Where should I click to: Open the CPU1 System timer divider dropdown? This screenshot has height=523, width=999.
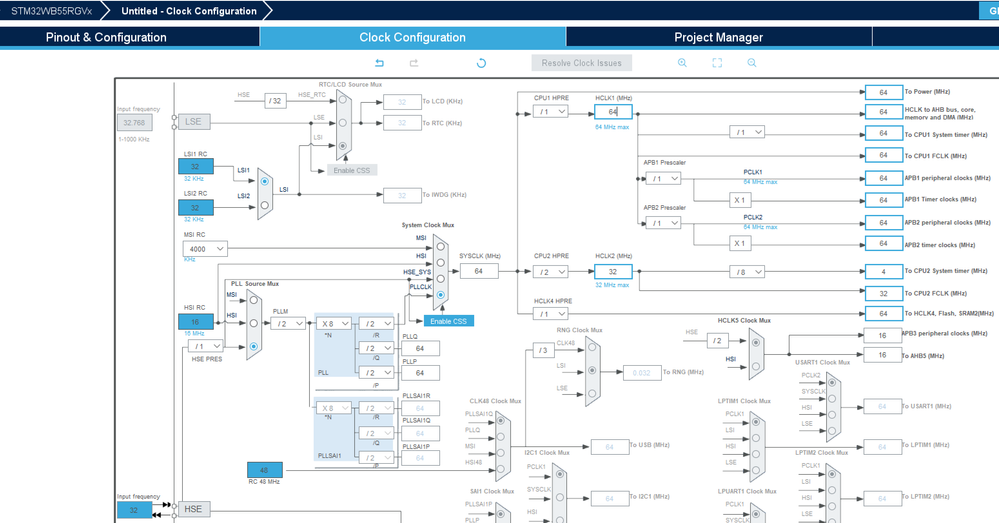(x=747, y=132)
